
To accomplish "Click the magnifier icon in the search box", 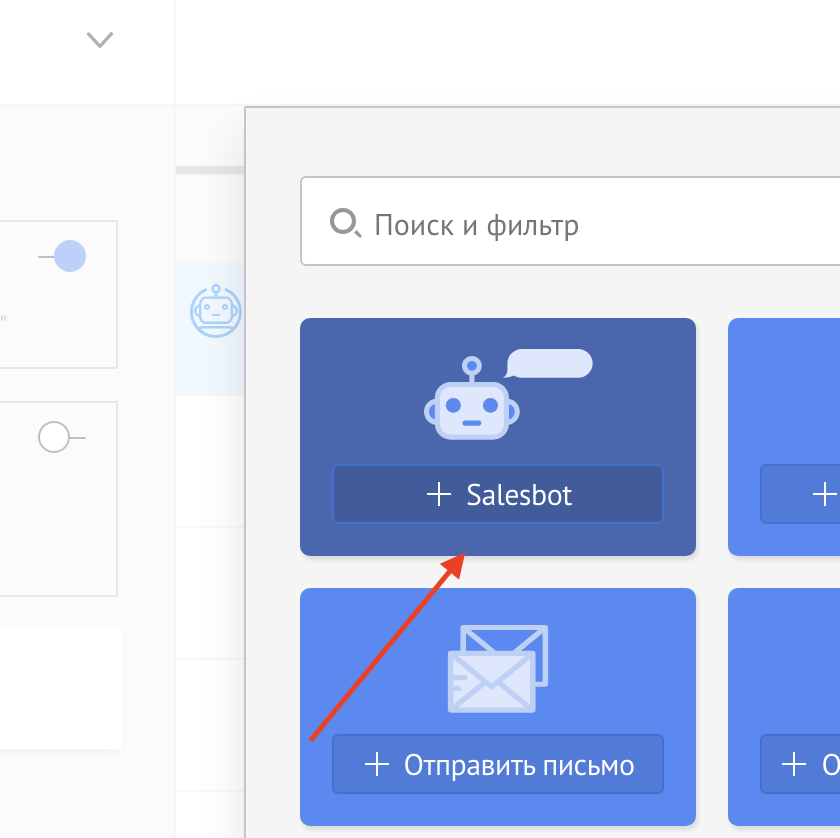I will [x=345, y=223].
